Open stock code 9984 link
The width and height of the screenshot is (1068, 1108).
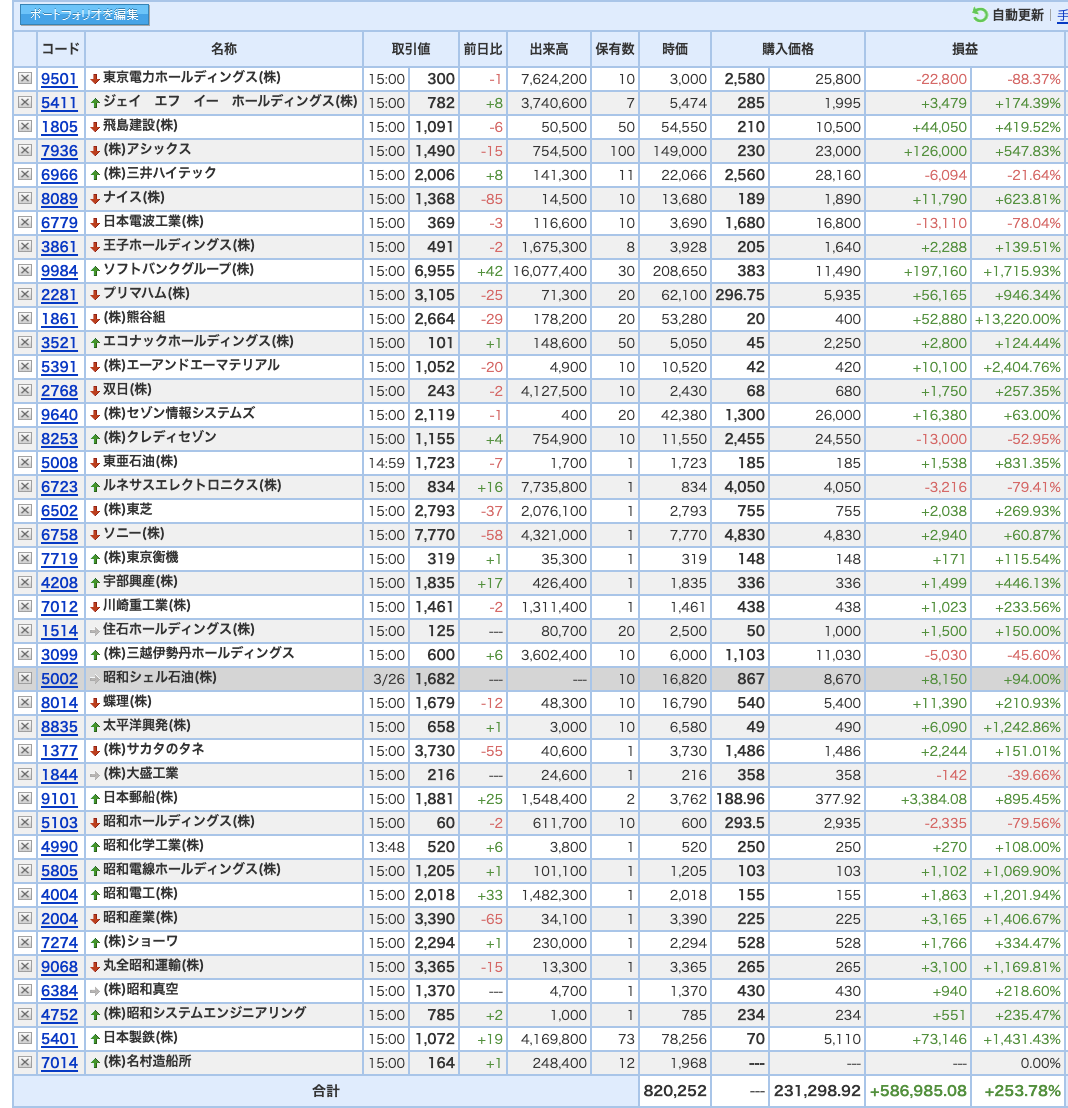click(x=59, y=271)
